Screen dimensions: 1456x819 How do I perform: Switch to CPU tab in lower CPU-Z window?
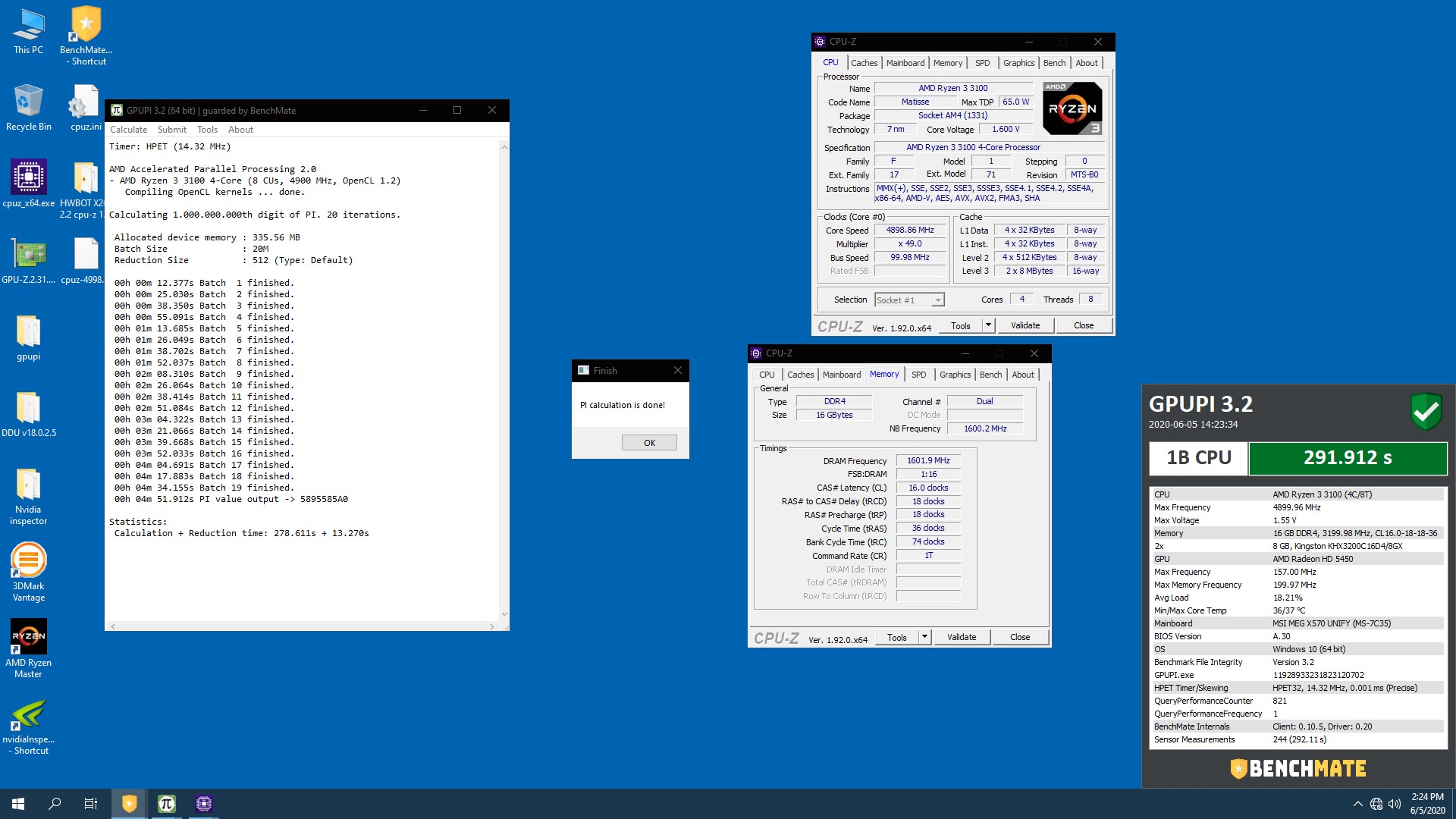coord(767,375)
